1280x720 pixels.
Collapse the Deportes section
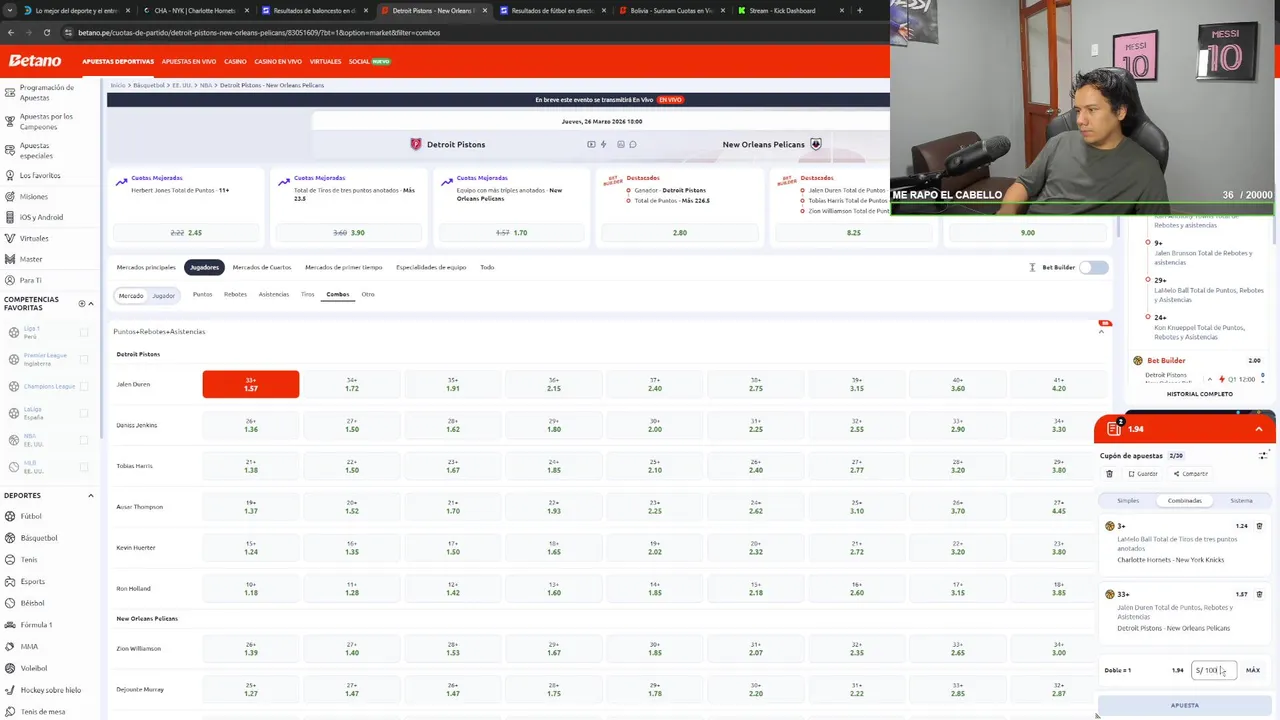click(91, 495)
